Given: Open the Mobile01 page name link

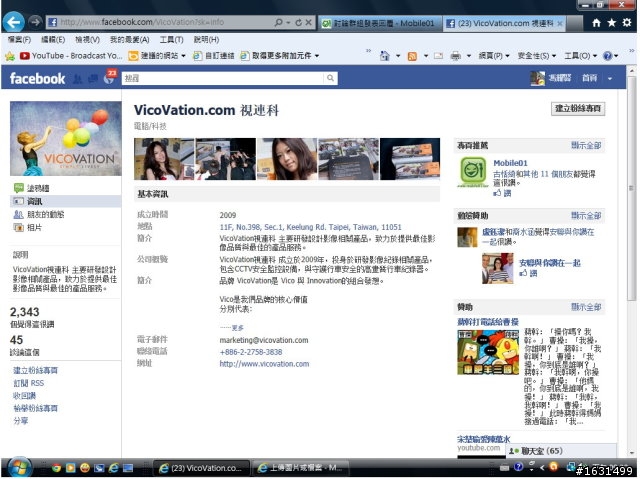Looking at the screenshot, I should pyautogui.click(x=511, y=163).
